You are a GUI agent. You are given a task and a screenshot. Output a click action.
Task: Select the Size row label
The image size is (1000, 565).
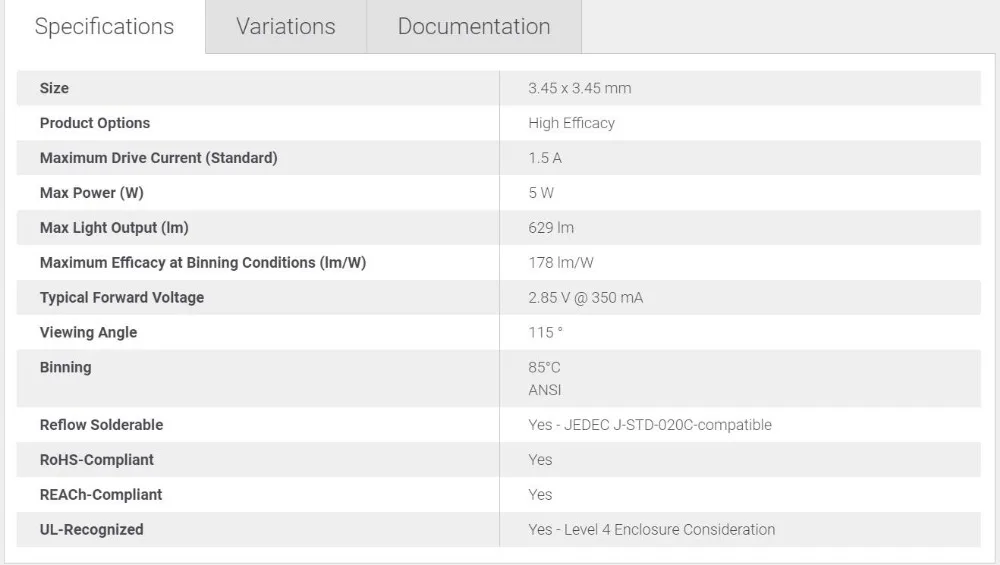click(x=54, y=88)
